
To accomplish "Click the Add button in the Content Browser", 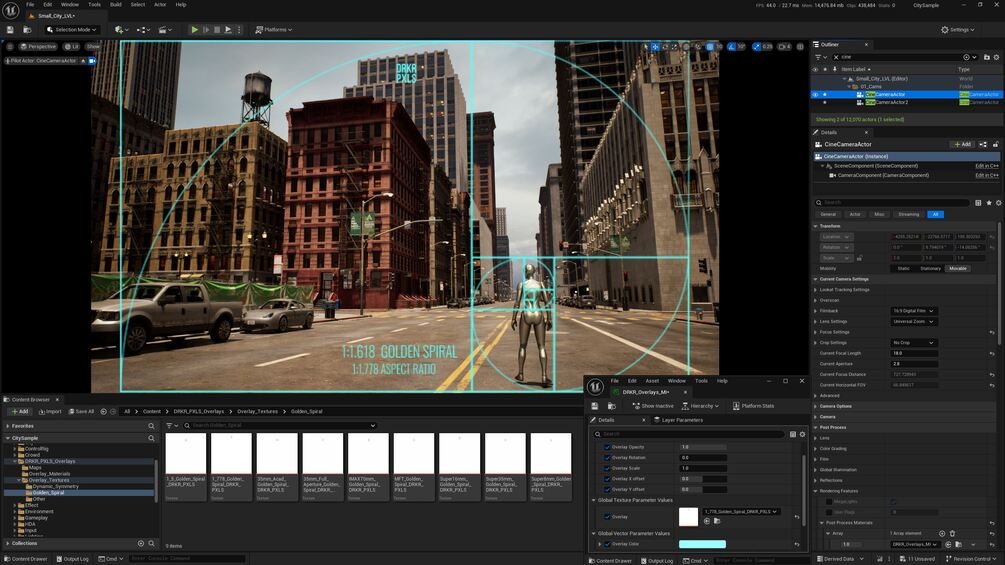I will [20, 411].
